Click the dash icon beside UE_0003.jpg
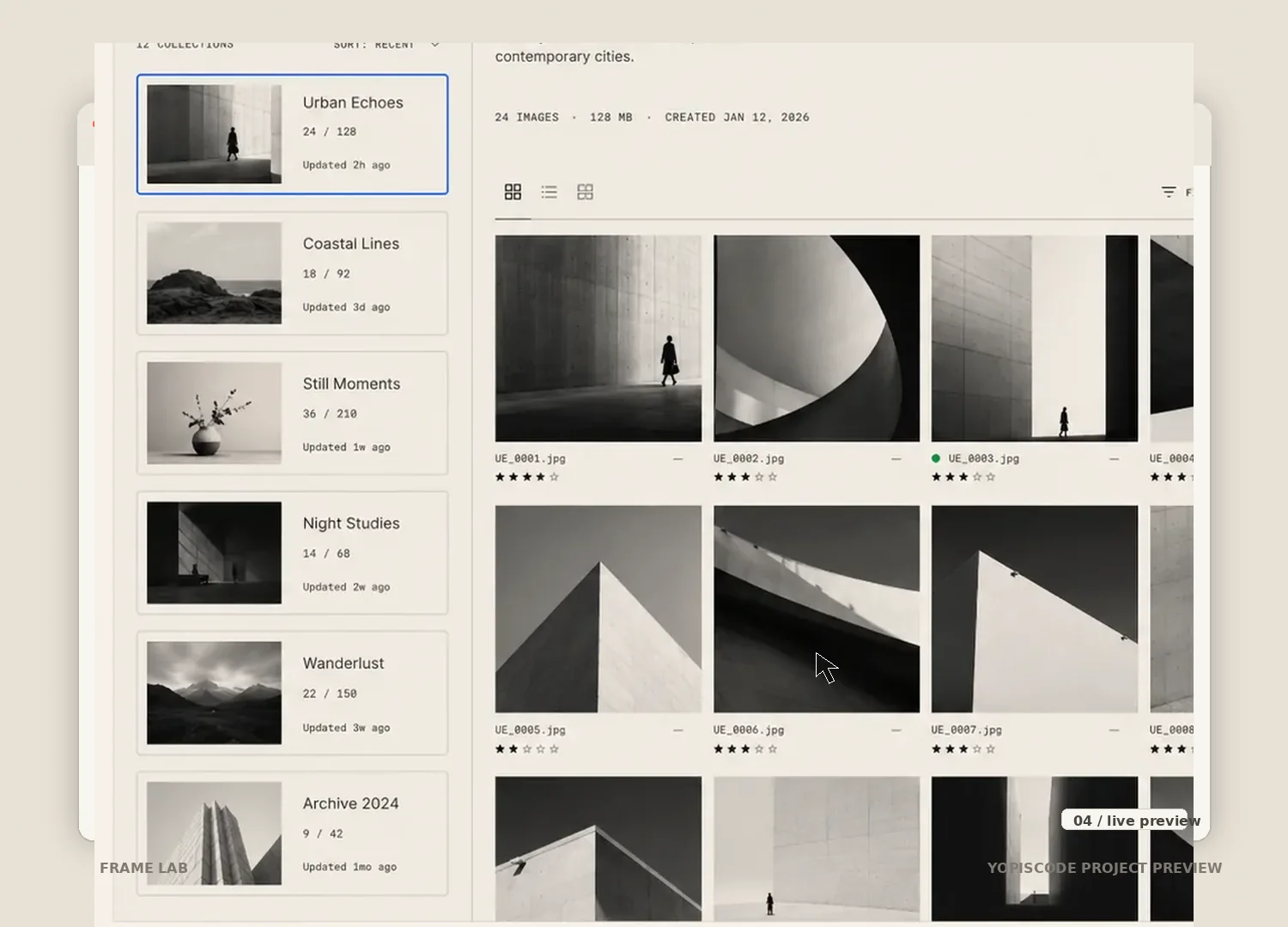 [x=1115, y=459]
